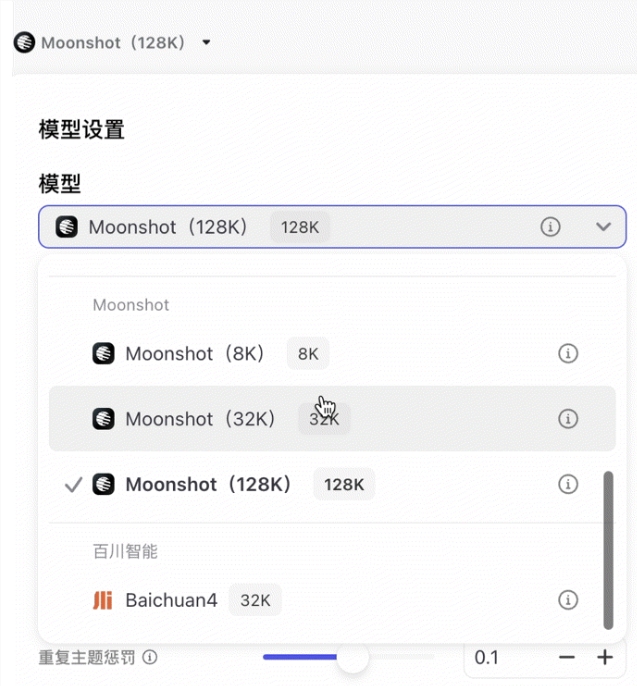The height and width of the screenshot is (686, 637).
Task: Click Moonshot logo in selected model field
Action: tap(67, 227)
